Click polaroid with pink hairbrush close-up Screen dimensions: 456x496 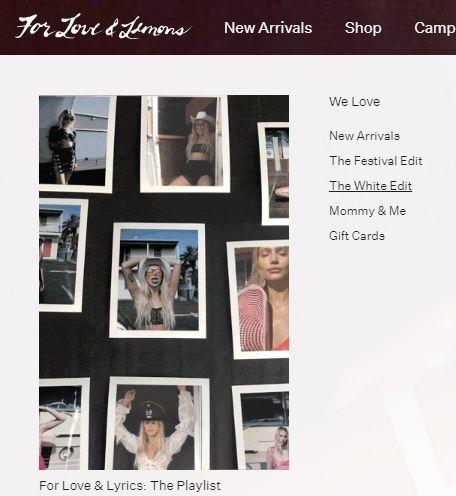(x=258, y=300)
